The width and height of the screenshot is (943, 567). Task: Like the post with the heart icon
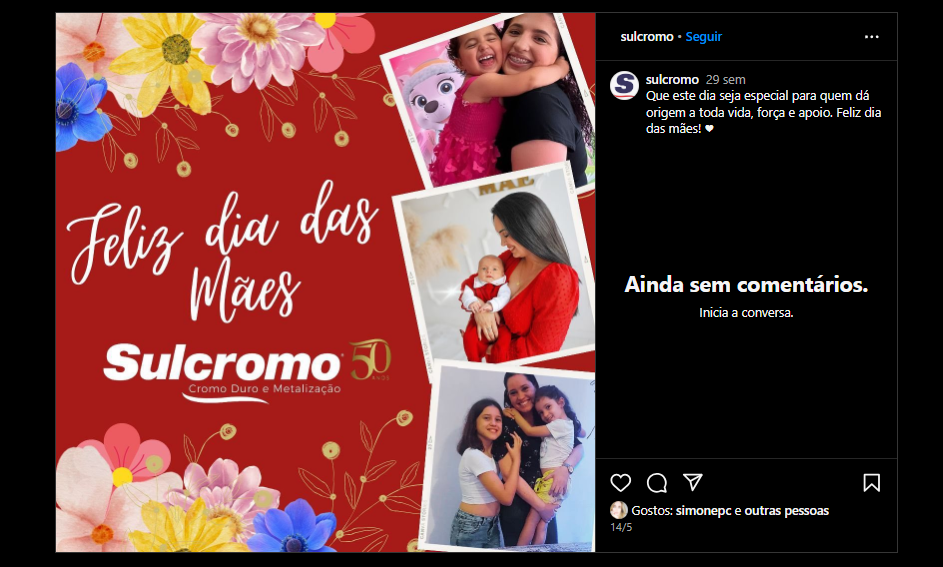tap(621, 482)
